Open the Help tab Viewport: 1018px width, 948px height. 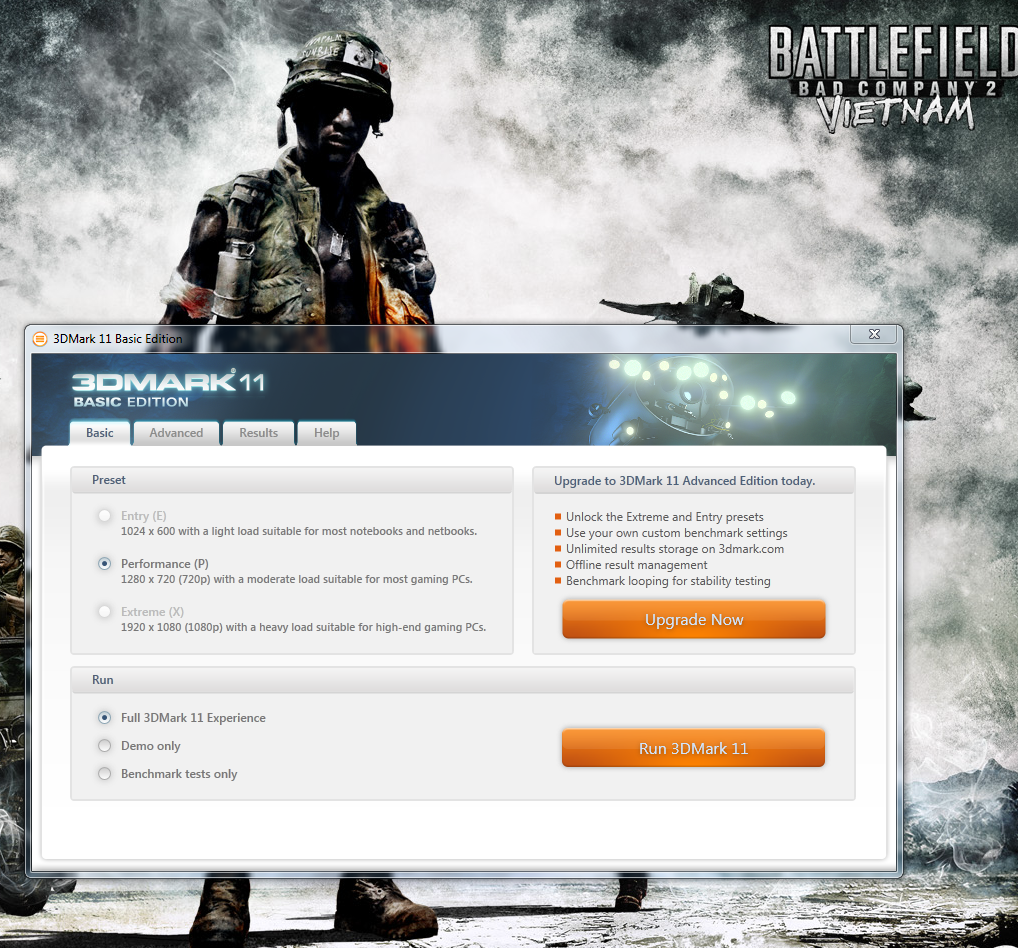point(327,433)
